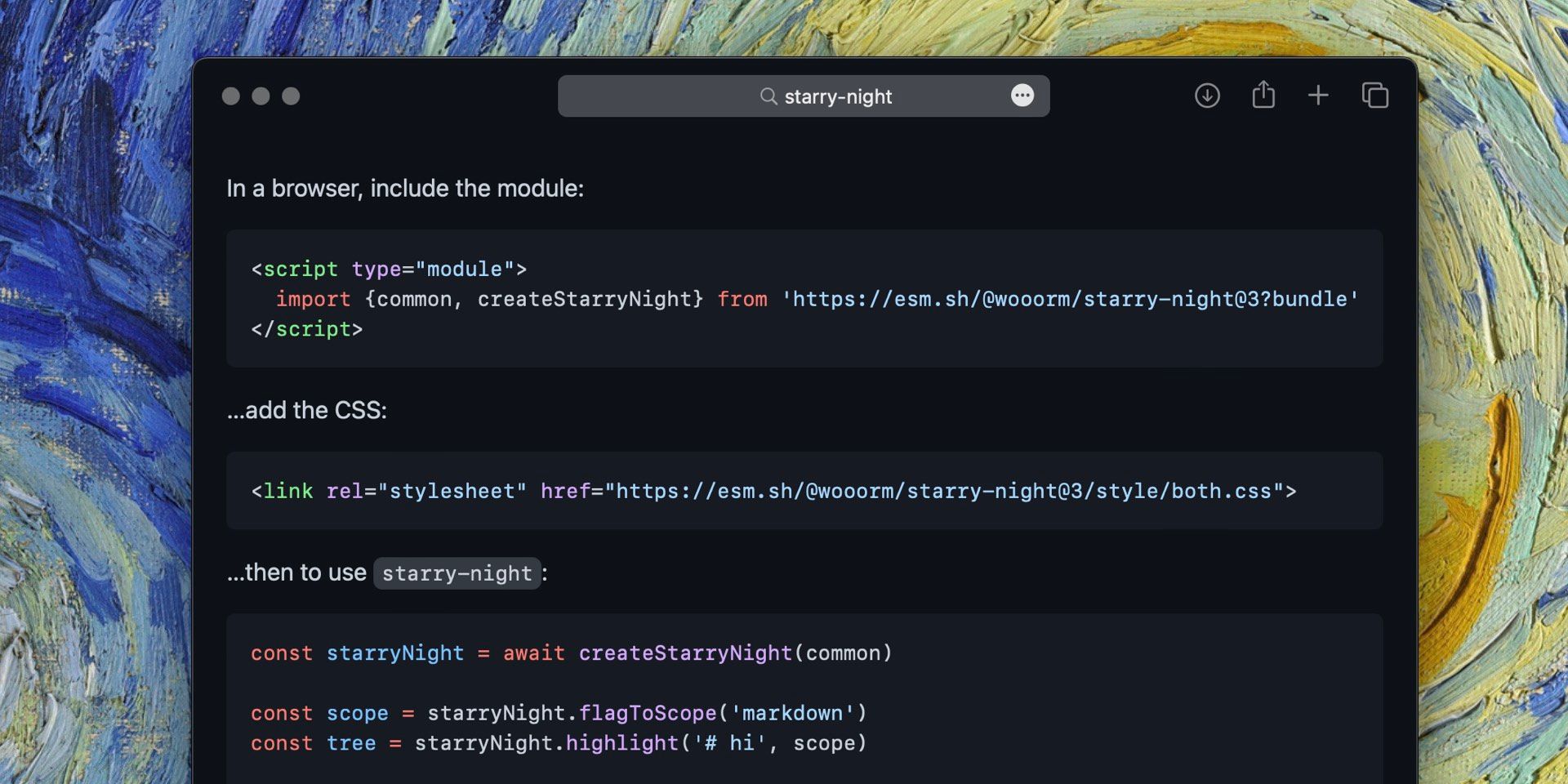Open the Downloads list
The width and height of the screenshot is (1568, 784).
tap(1207, 96)
